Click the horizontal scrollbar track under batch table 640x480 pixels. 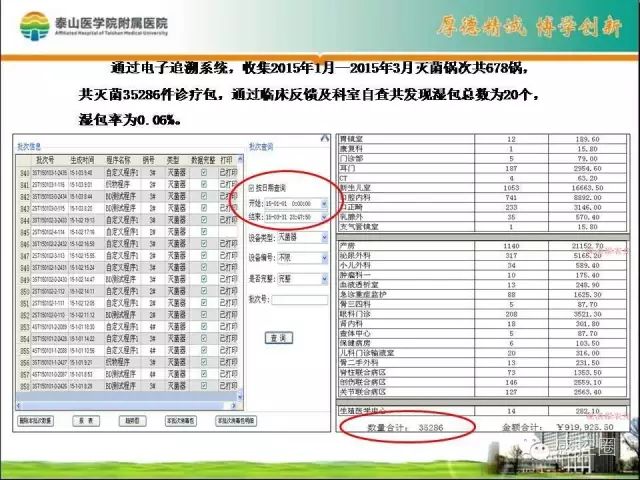(x=126, y=406)
